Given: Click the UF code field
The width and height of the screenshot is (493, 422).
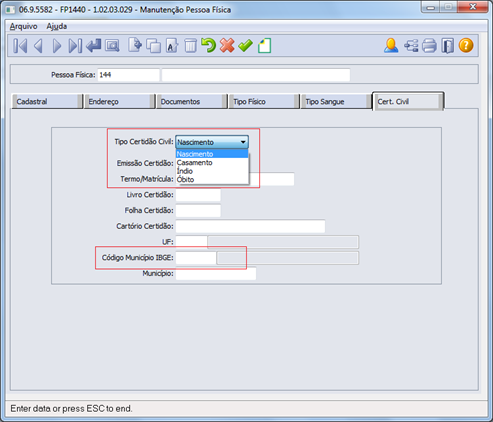Looking at the screenshot, I should pyautogui.click(x=191, y=242).
